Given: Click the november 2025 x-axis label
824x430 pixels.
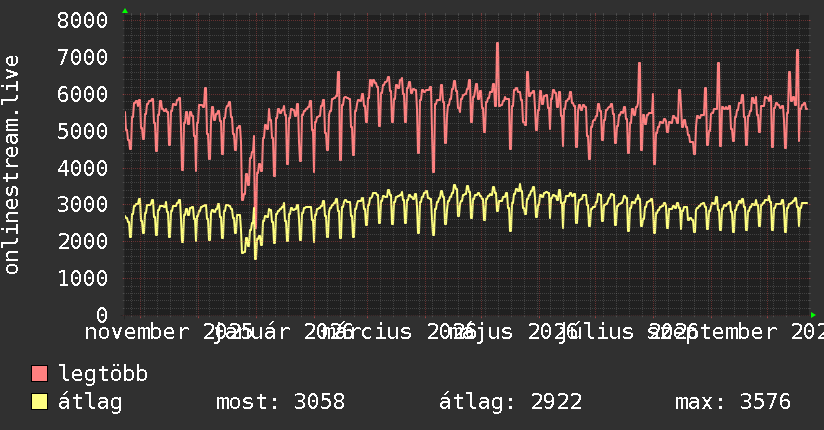Looking at the screenshot, I should [169, 332].
